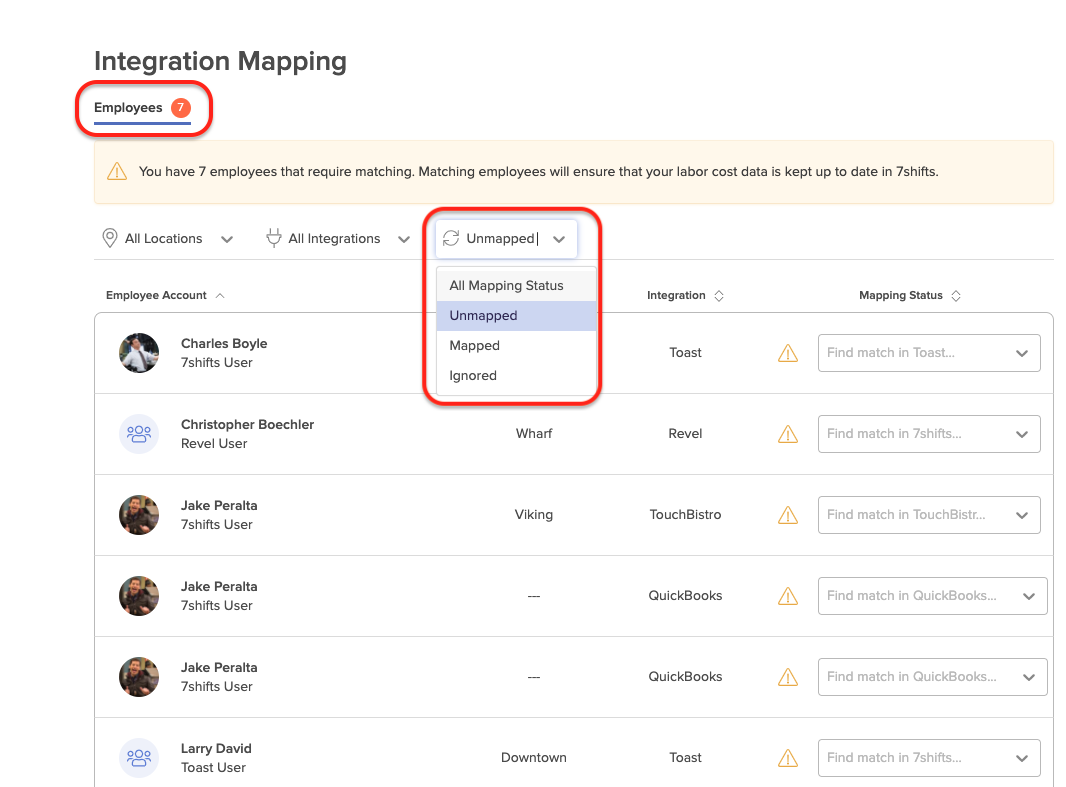Pick Ignored in the mapping status menu

coord(473,376)
